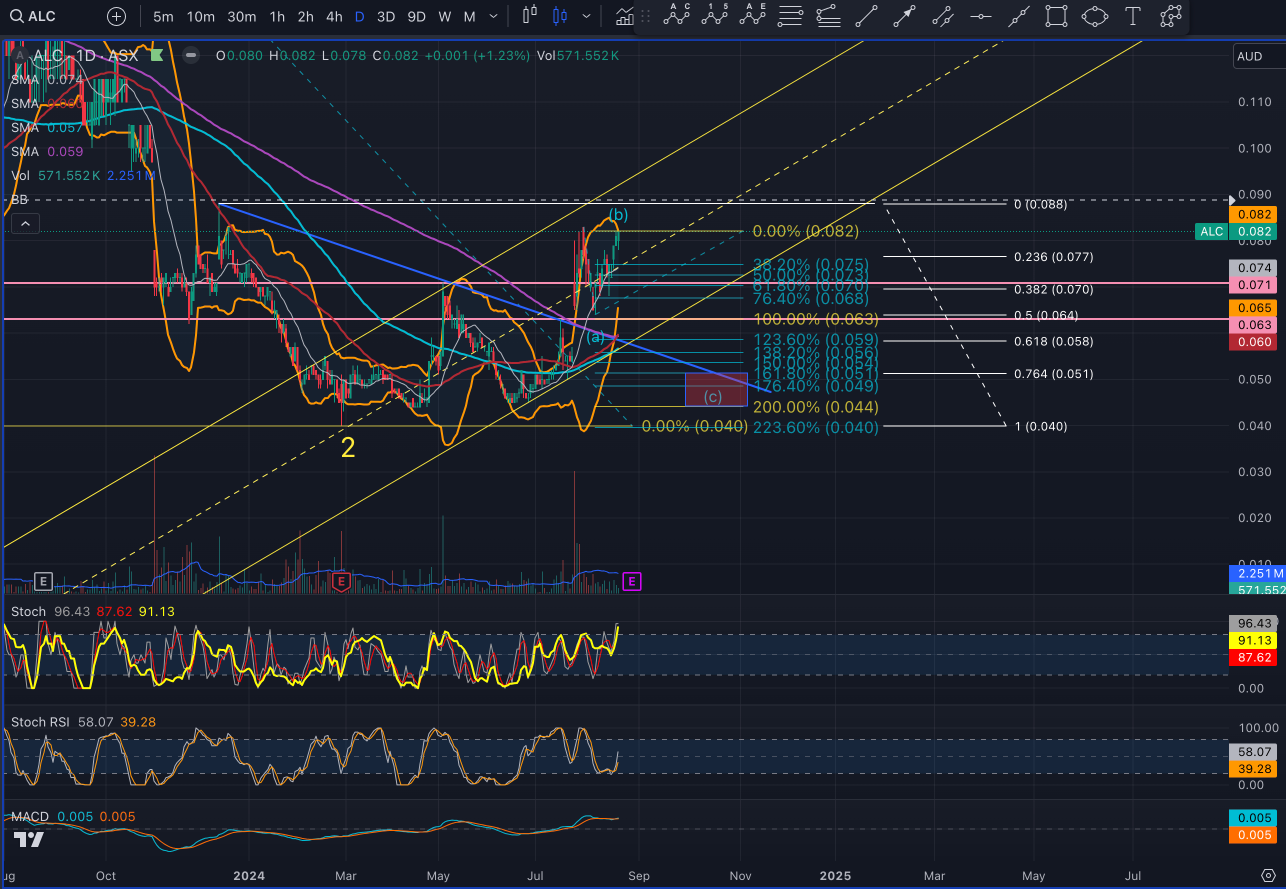Image resolution: width=1286 pixels, height=889 pixels.
Task: Switch to the 2h timeframe
Action: coord(305,16)
